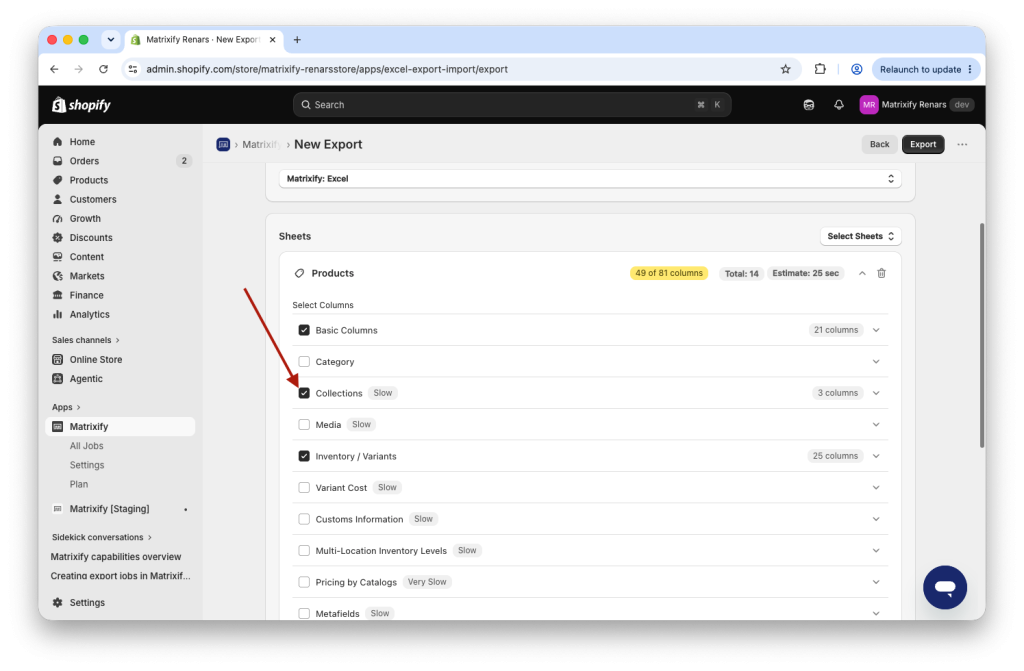Open the Matrixify: Excel format dropdown
This screenshot has height=671, width=1024.
(590, 178)
